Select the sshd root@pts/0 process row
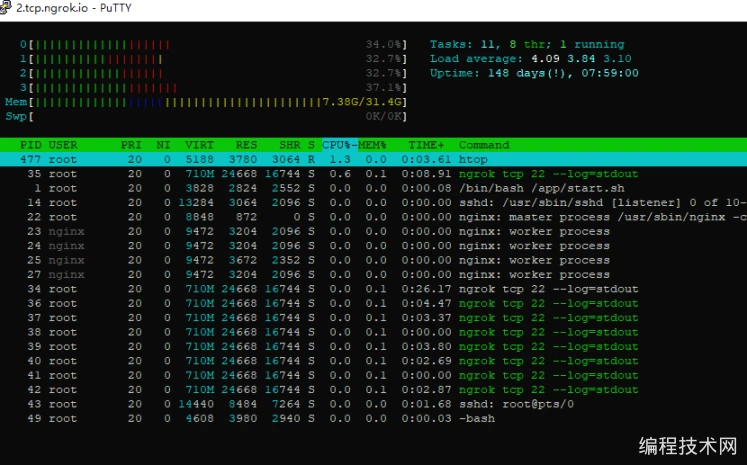The image size is (747, 465). (x=300, y=404)
